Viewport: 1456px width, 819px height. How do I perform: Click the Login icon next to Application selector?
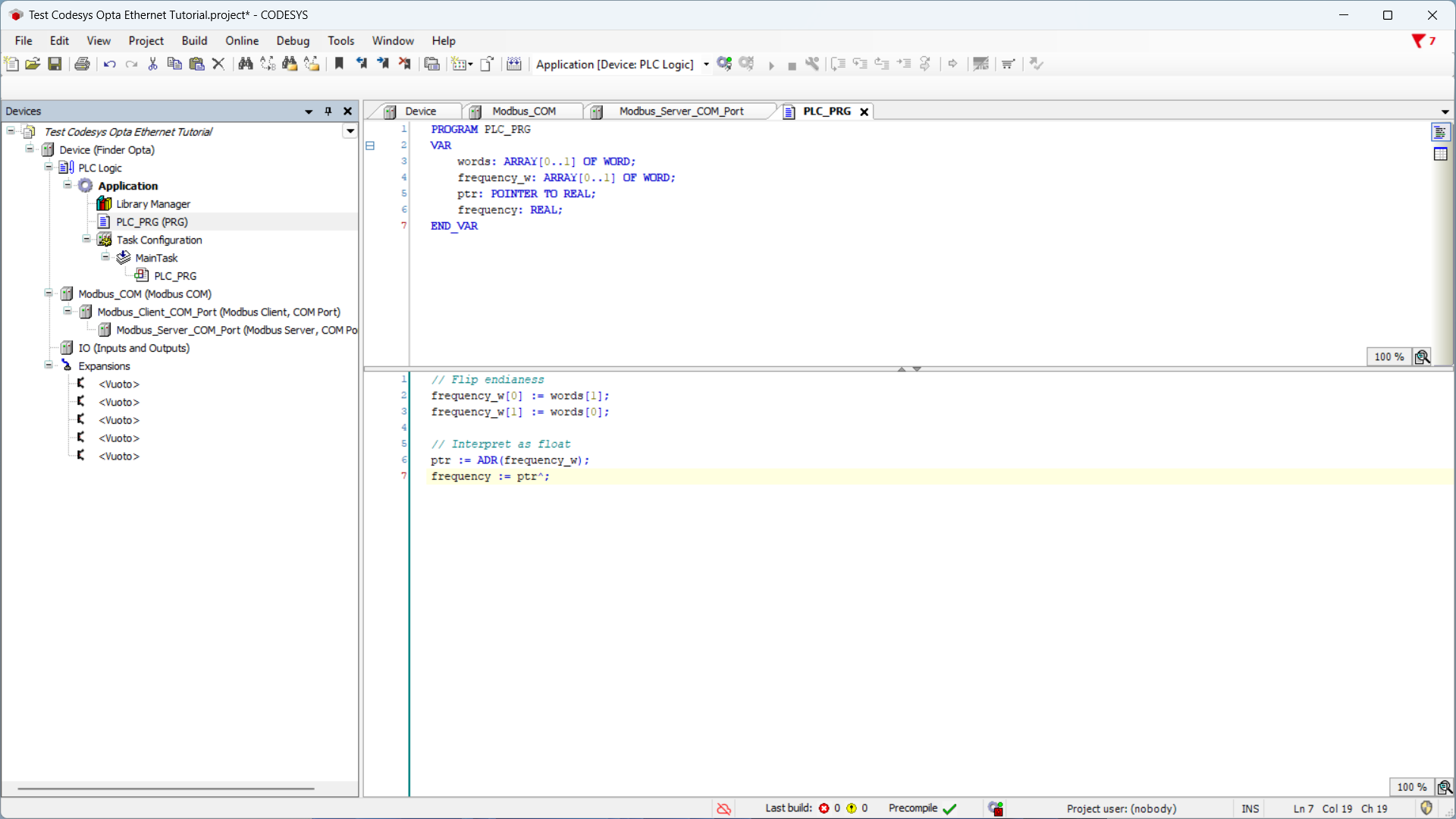(x=724, y=64)
